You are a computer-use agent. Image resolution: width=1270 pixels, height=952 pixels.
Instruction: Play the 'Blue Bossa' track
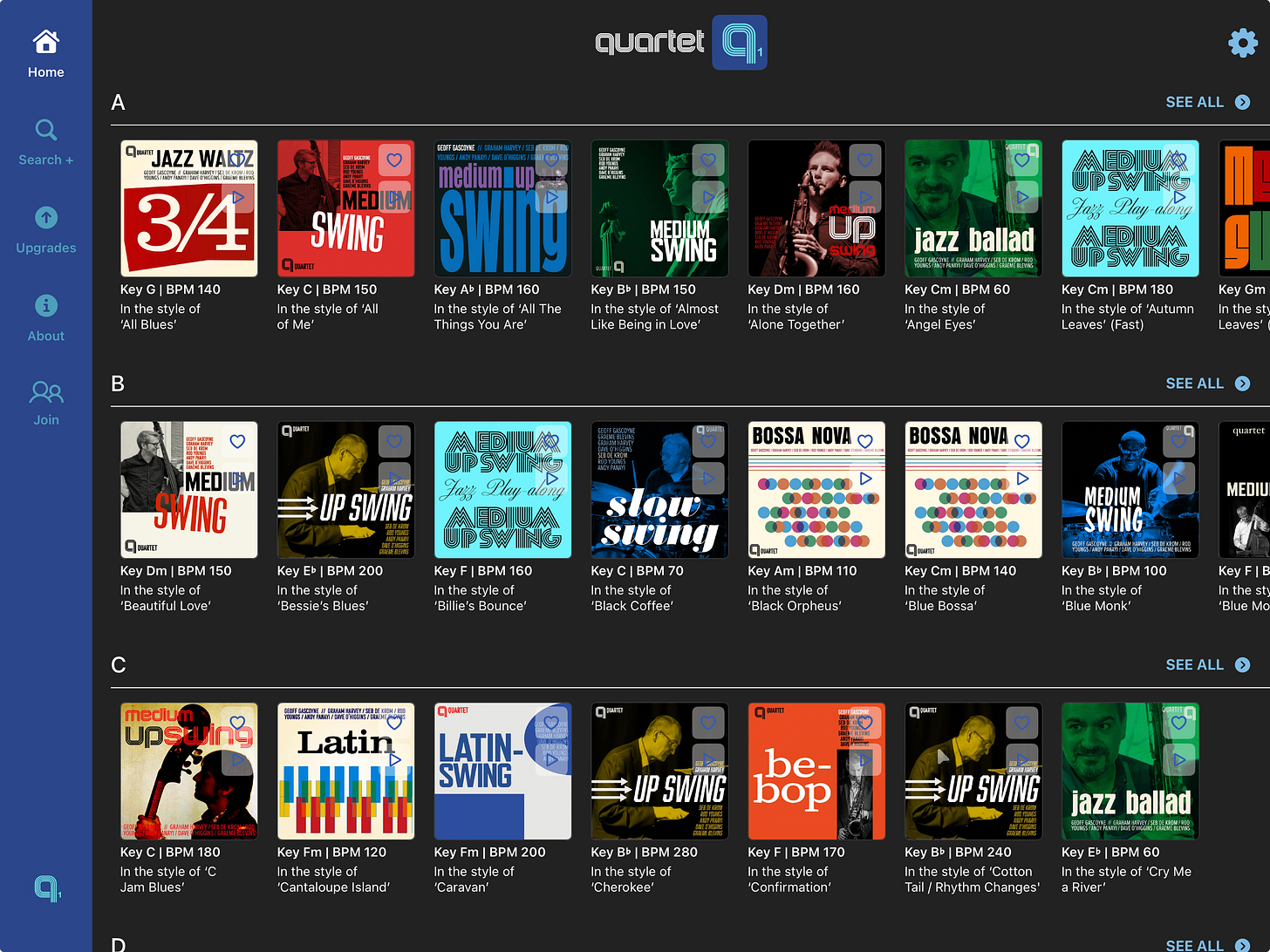[x=1022, y=479]
